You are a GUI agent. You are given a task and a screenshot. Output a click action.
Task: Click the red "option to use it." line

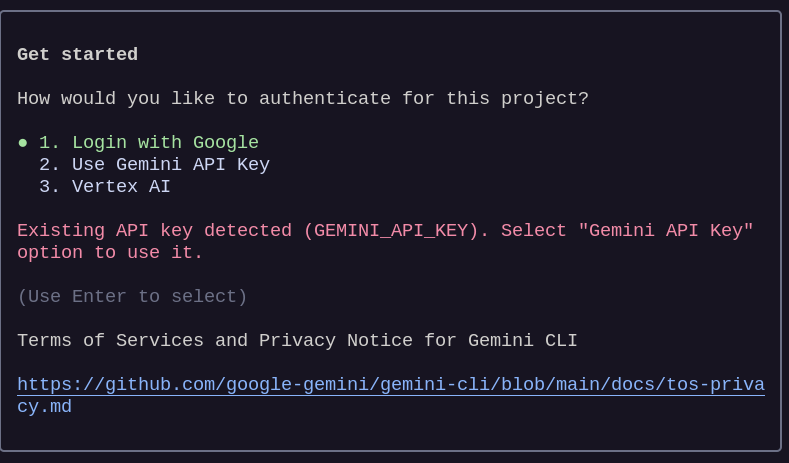[x=110, y=253]
